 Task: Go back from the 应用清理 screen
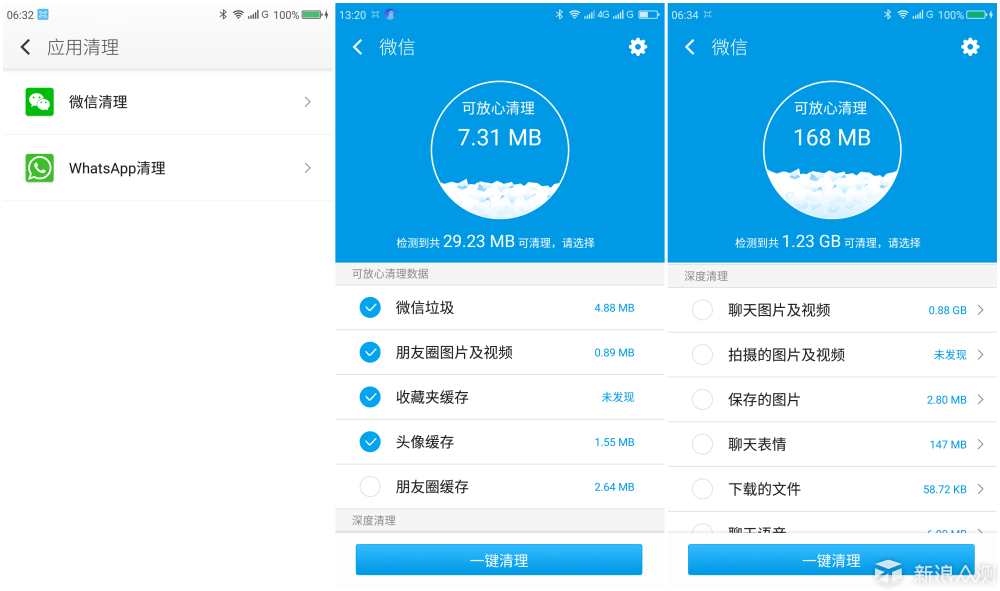[26, 47]
